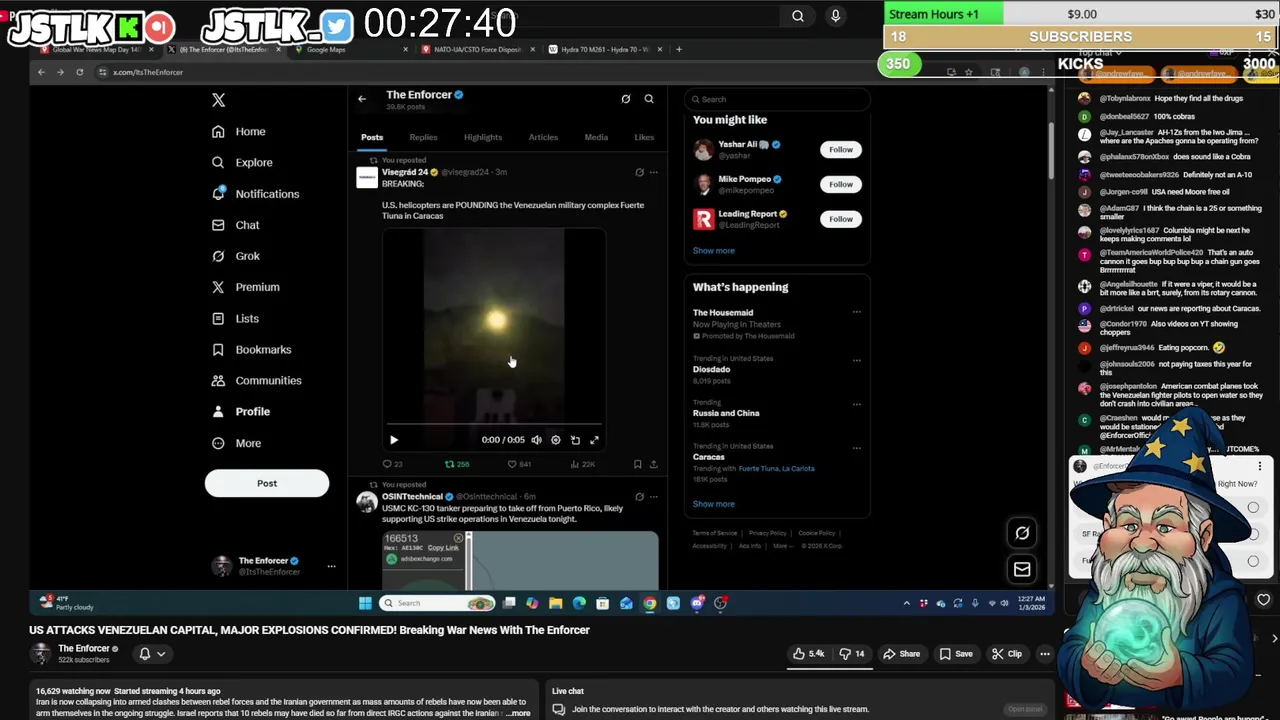The image size is (1280, 720).
Task: Open Home in the X sidebar
Action: click(238, 132)
